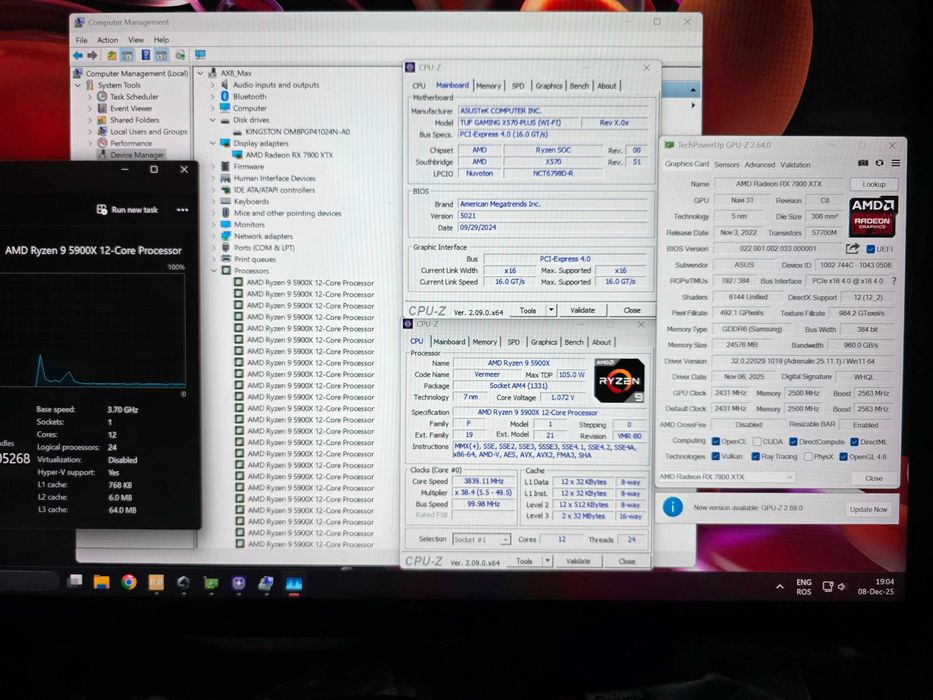Open the Tools dropdown arrow in front CPU-Z window
This screenshot has height=700, width=933.
point(547,561)
